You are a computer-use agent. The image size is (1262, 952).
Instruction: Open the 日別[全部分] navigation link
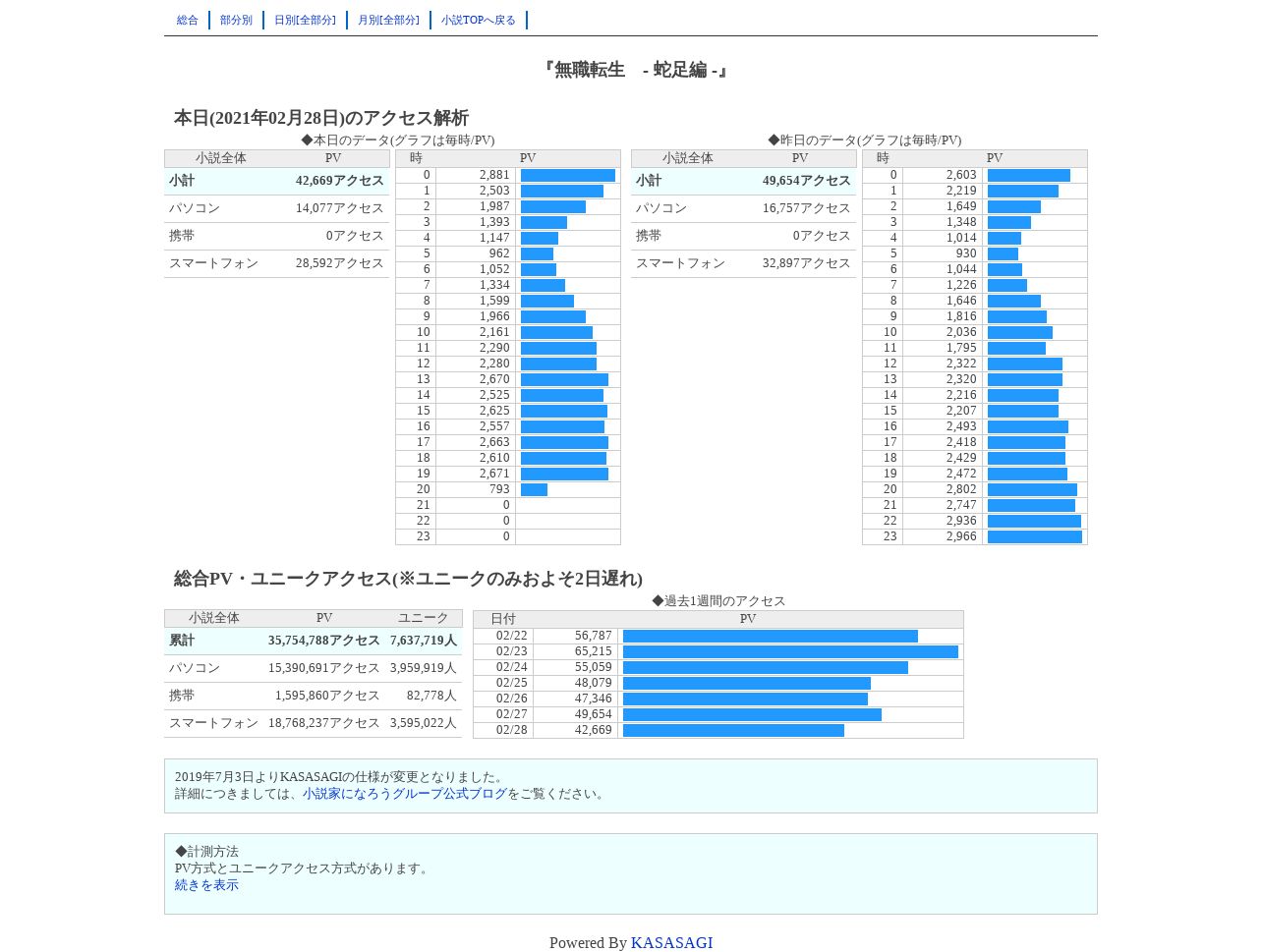coord(305,20)
